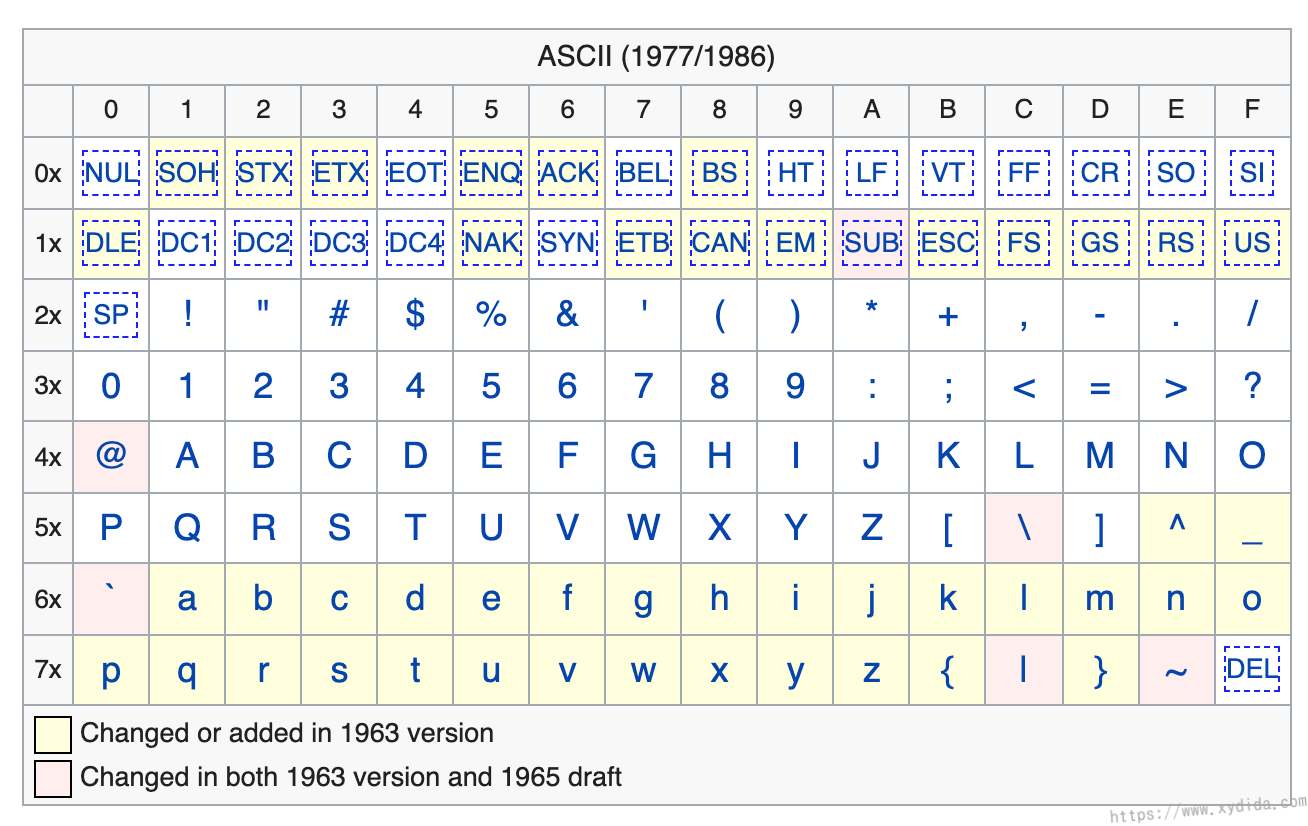The image size is (1308, 826).
Task: Click the row header 0x
Action: (x=48, y=173)
